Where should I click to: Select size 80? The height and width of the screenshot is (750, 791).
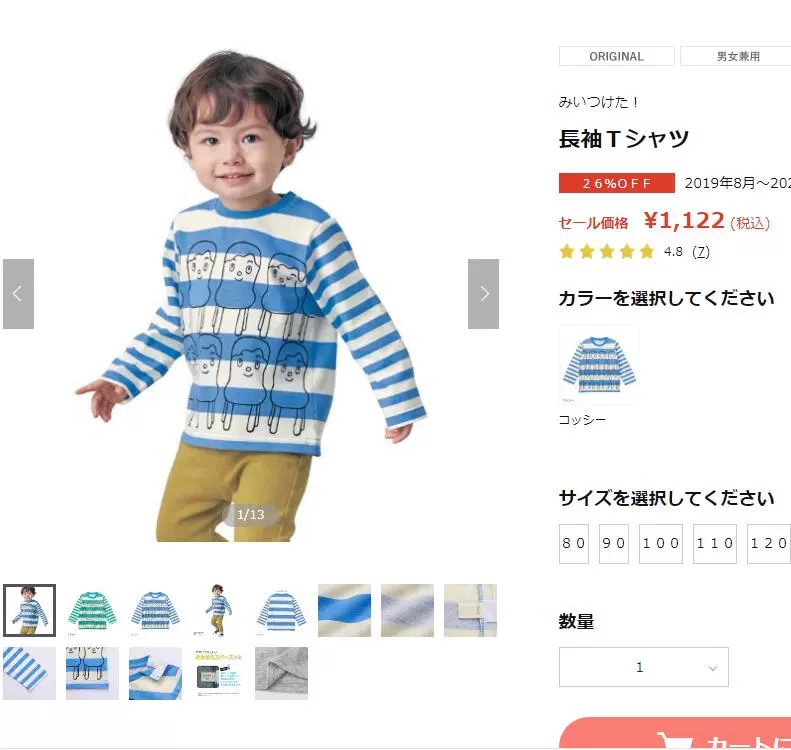574,544
